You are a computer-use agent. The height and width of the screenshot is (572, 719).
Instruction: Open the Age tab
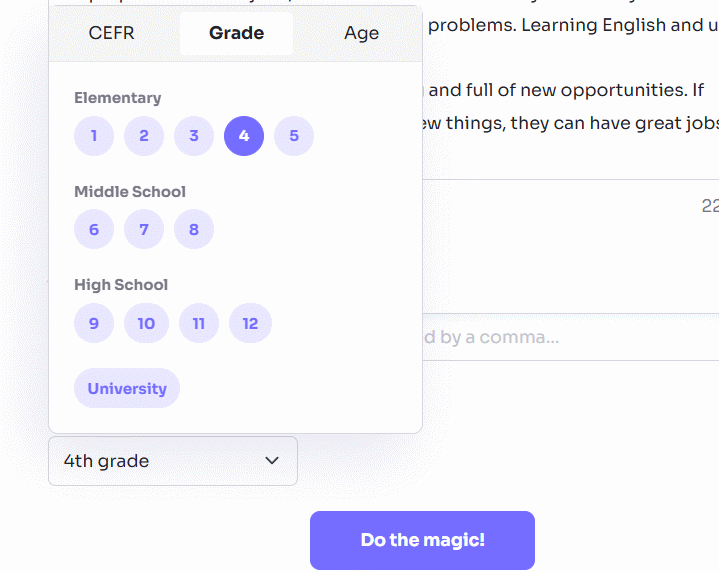pyautogui.click(x=361, y=33)
